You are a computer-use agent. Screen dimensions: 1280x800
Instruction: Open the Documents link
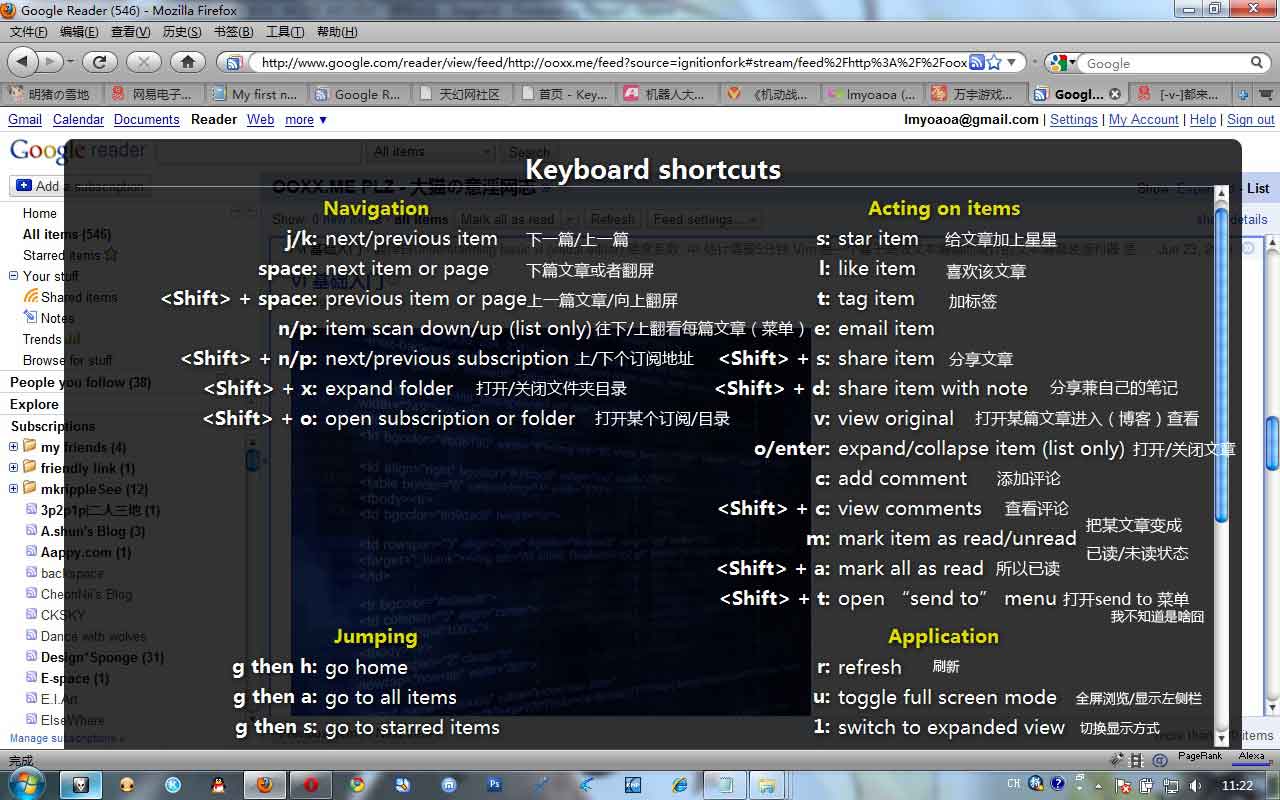(x=146, y=119)
